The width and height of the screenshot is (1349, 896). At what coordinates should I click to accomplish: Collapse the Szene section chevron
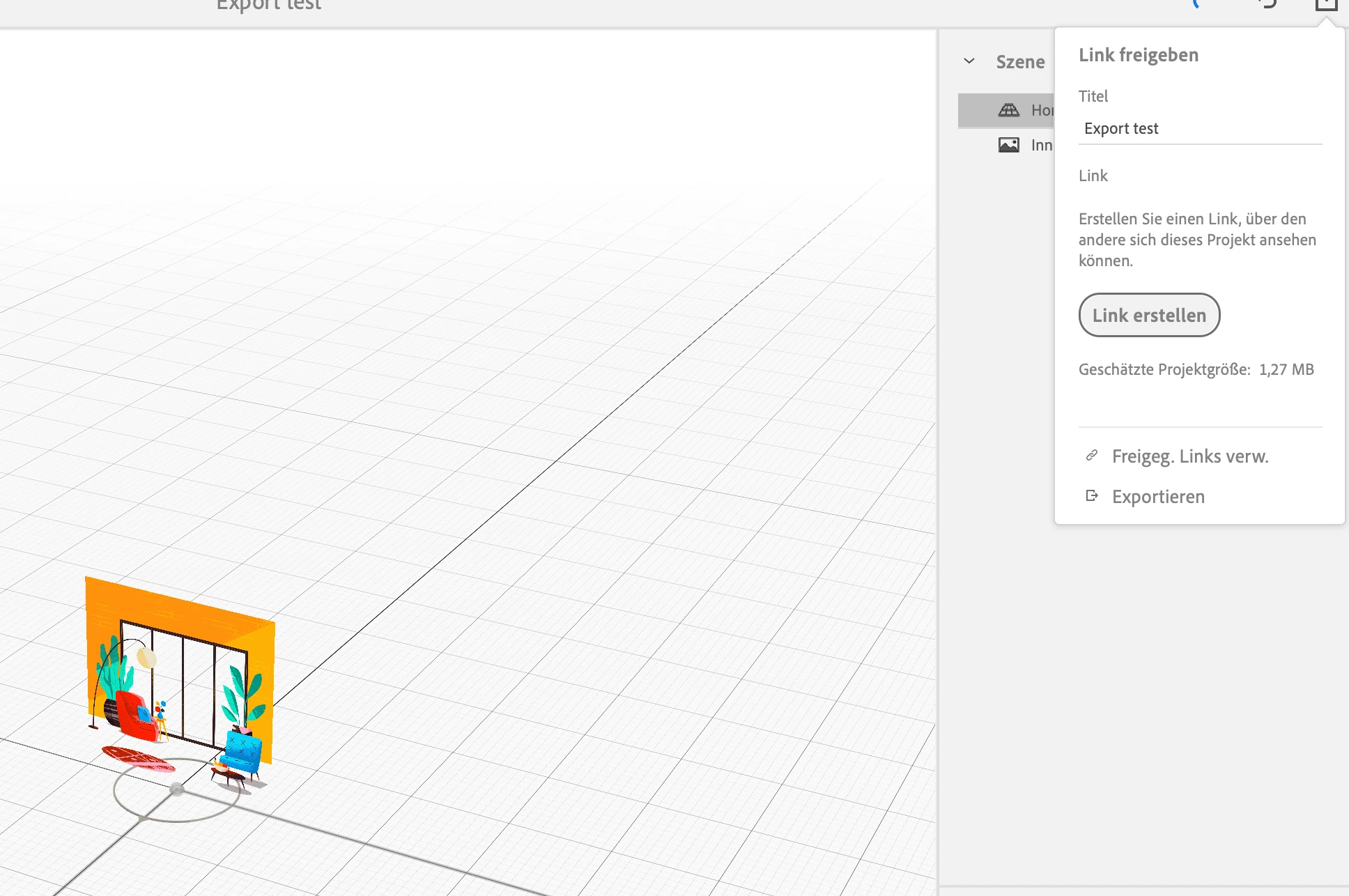pyautogui.click(x=969, y=61)
